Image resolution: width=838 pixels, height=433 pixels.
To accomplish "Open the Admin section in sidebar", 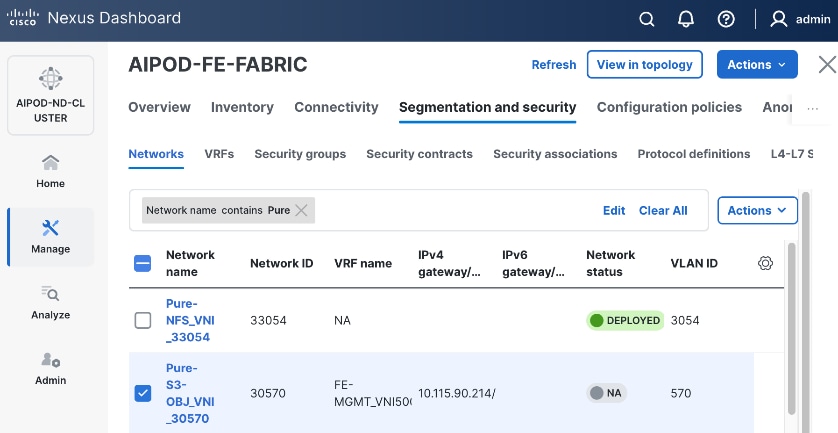I will click(50, 367).
